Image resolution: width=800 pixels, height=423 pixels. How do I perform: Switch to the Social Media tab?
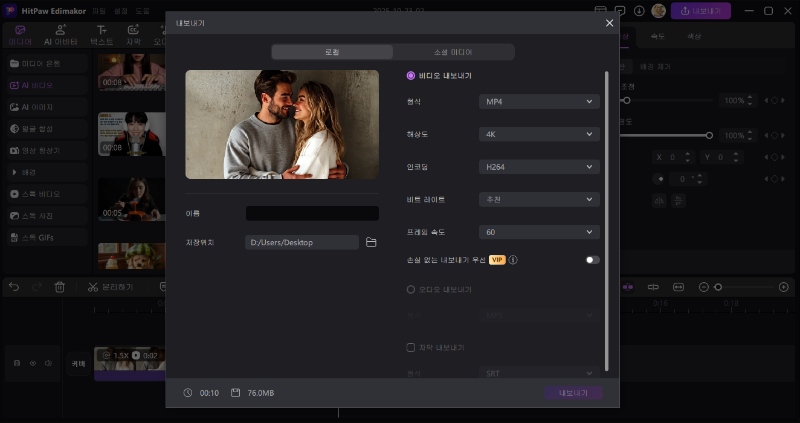click(x=454, y=52)
